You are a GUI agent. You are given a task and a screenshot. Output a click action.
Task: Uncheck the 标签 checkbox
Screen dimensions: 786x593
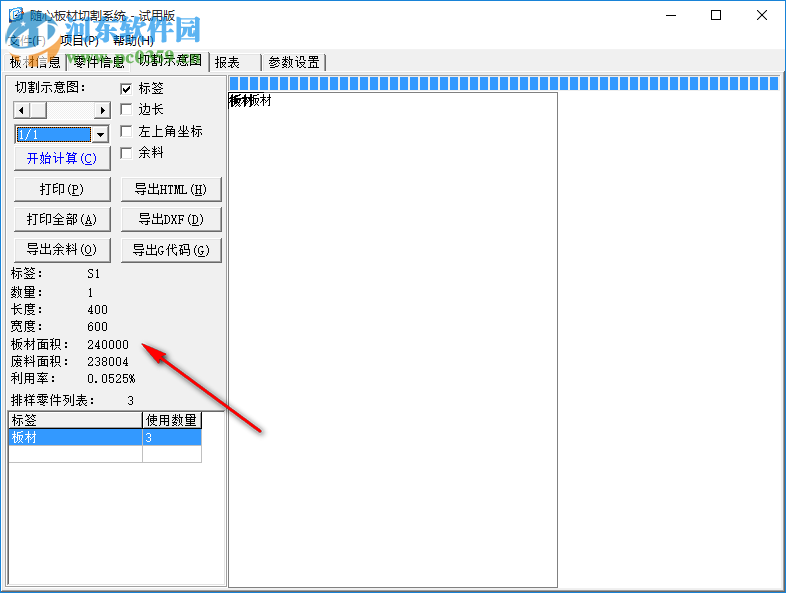coord(126,89)
